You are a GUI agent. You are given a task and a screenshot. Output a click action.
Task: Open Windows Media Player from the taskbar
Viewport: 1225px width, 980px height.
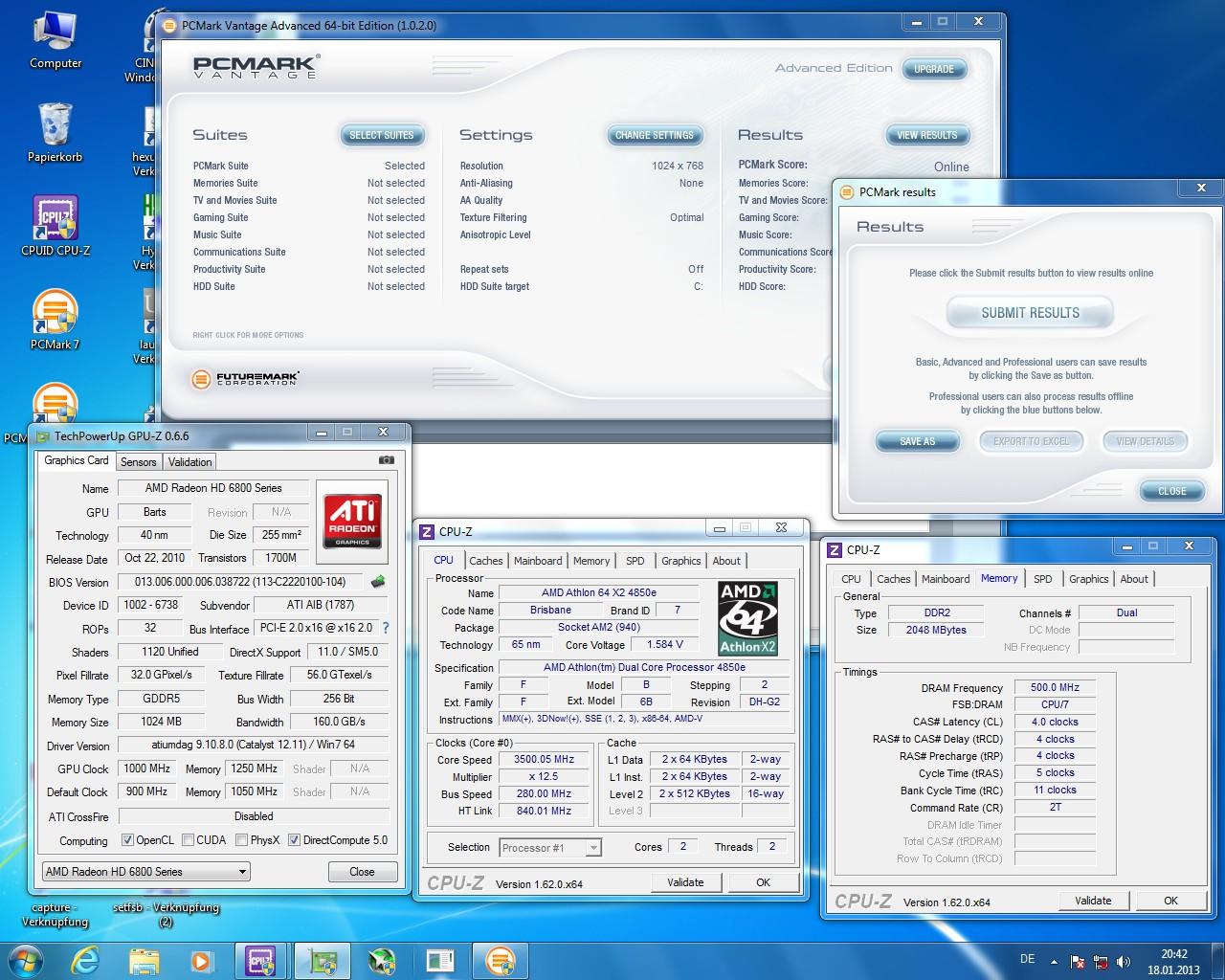[x=201, y=960]
